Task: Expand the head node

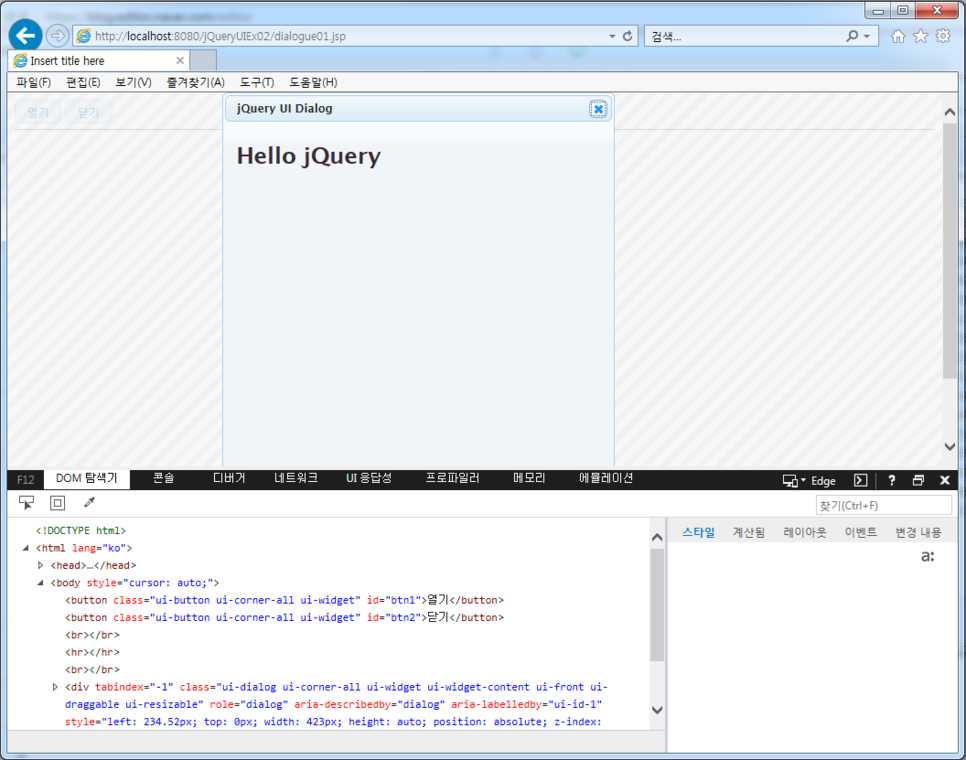Action: click(40, 565)
